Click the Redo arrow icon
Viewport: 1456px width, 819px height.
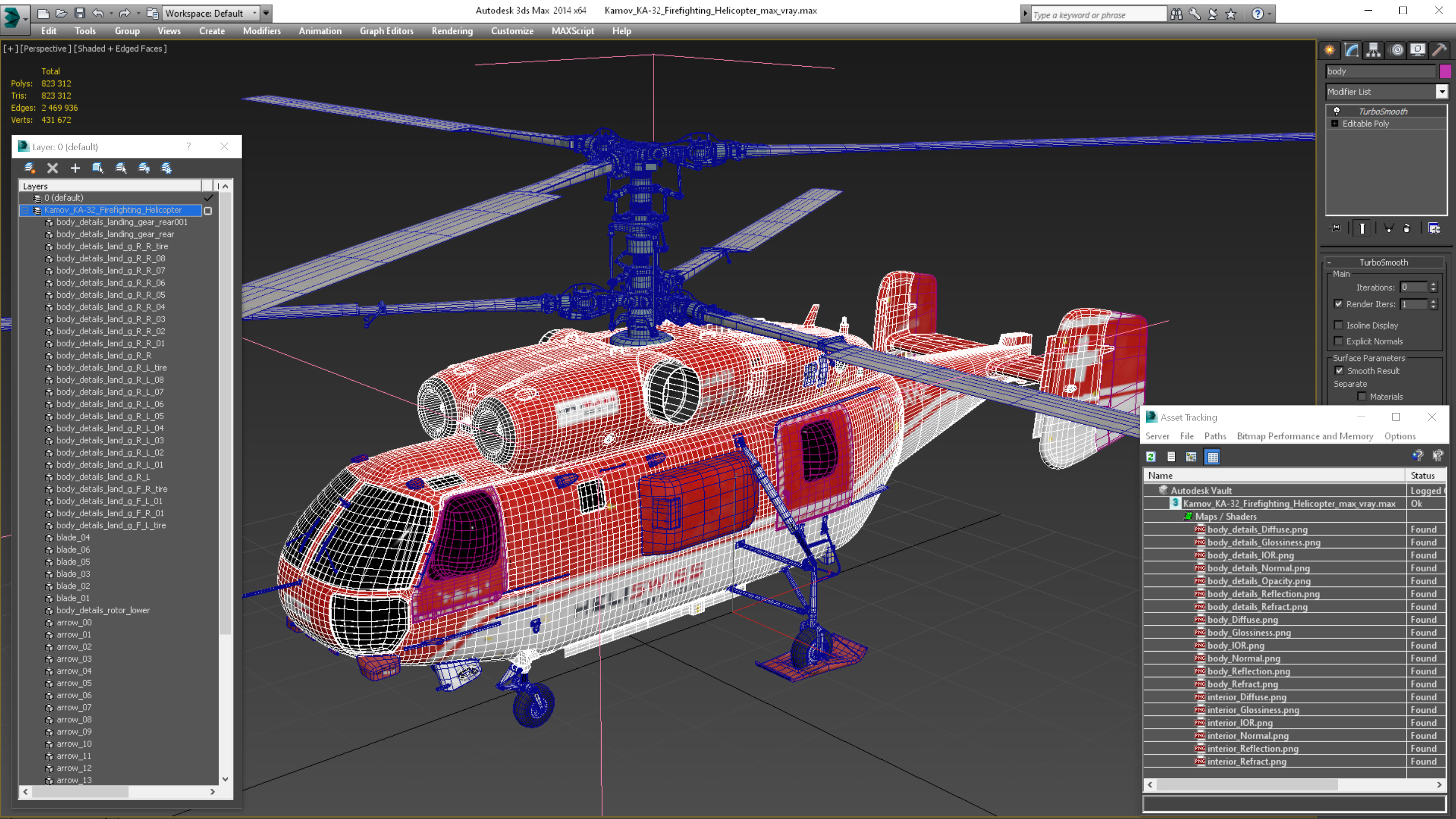pos(124,13)
